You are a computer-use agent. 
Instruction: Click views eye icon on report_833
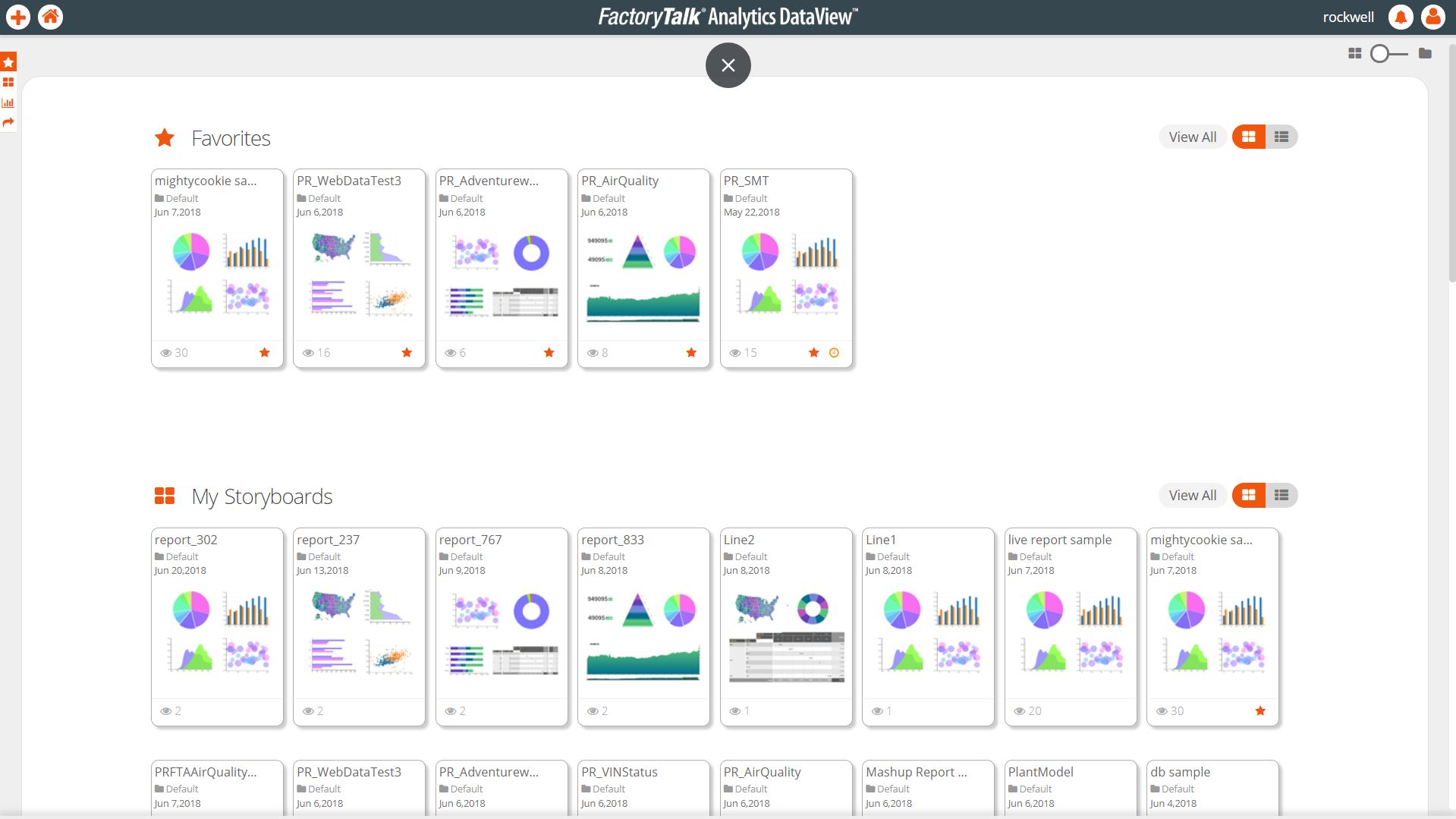click(x=593, y=711)
